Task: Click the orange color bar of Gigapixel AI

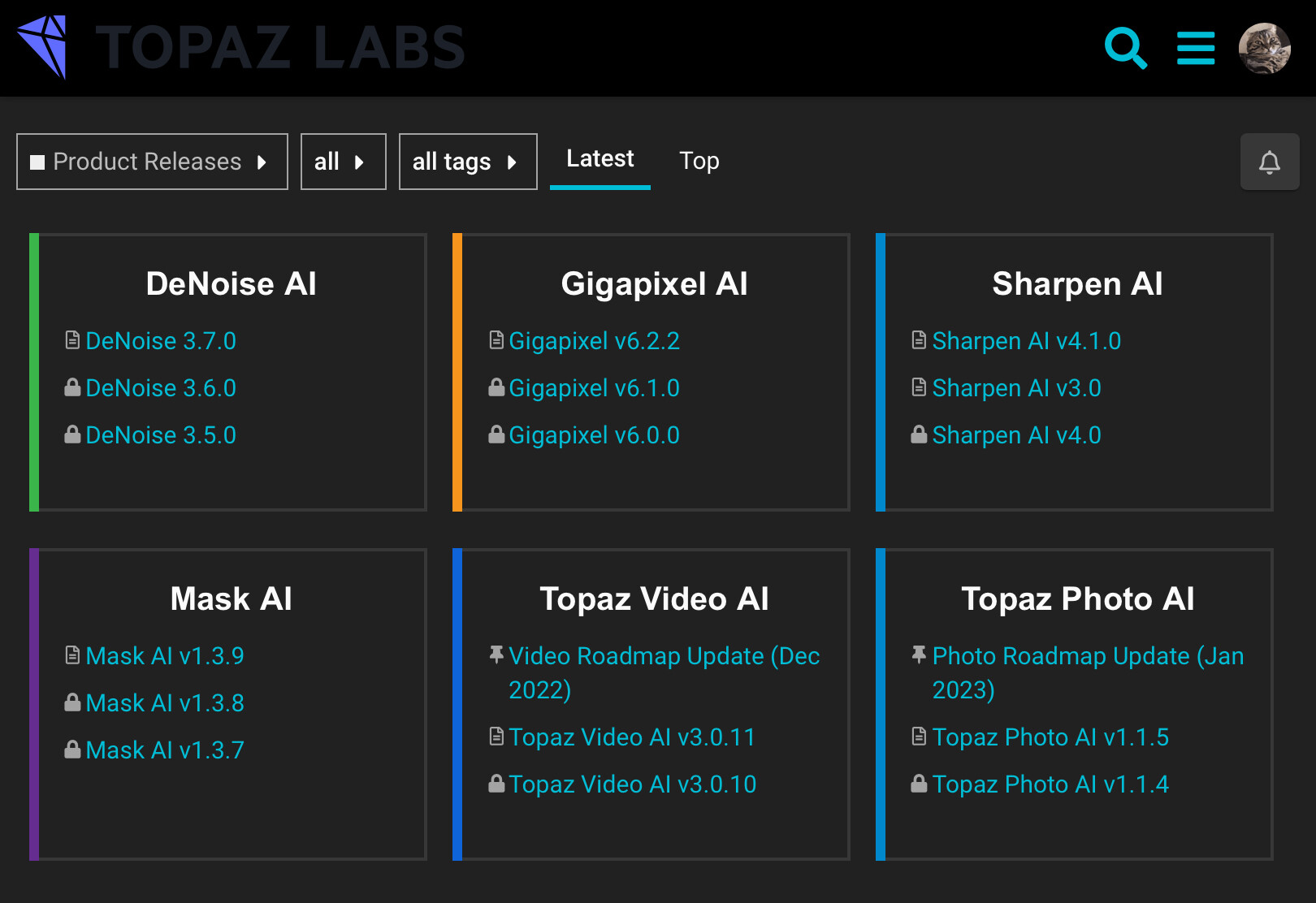Action: click(x=457, y=372)
